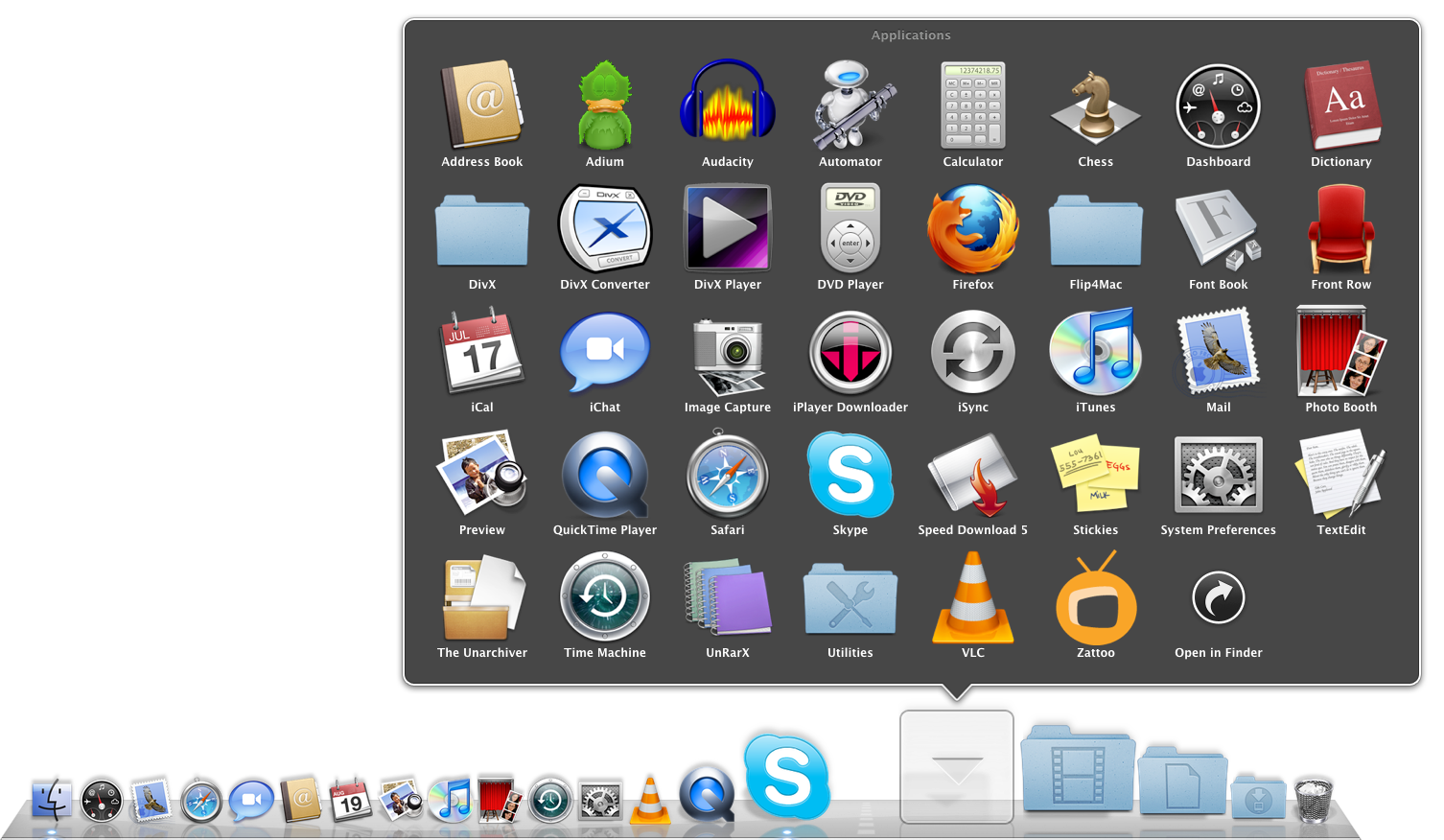Open Mail from the Applications grid
The image size is (1444, 840).
pyautogui.click(x=1219, y=351)
